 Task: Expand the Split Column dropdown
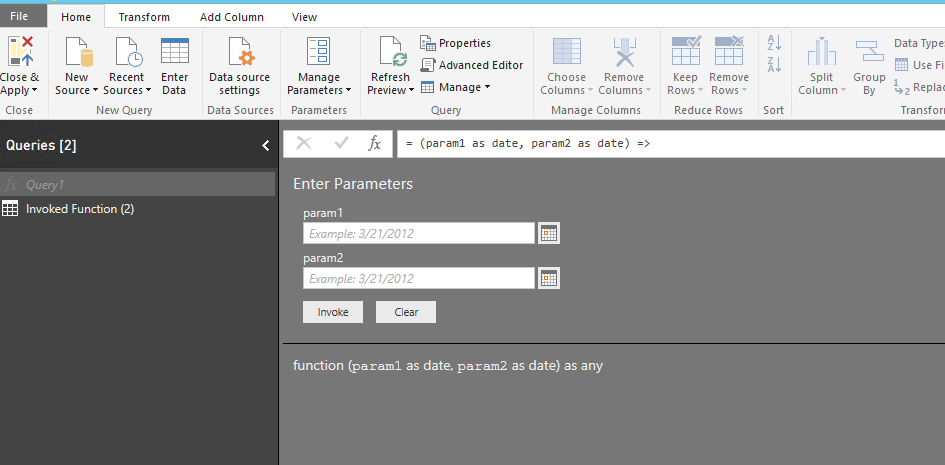point(843,90)
